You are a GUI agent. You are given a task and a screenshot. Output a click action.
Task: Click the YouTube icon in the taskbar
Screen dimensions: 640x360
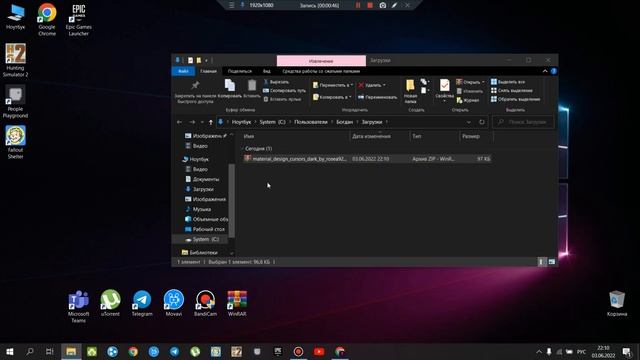pos(319,351)
